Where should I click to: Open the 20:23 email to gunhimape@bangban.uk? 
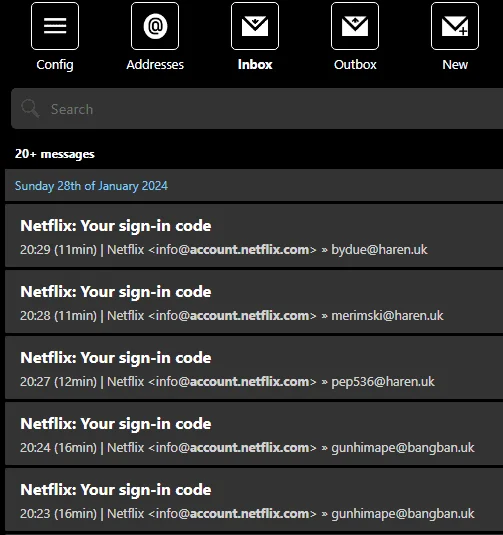[254, 500]
